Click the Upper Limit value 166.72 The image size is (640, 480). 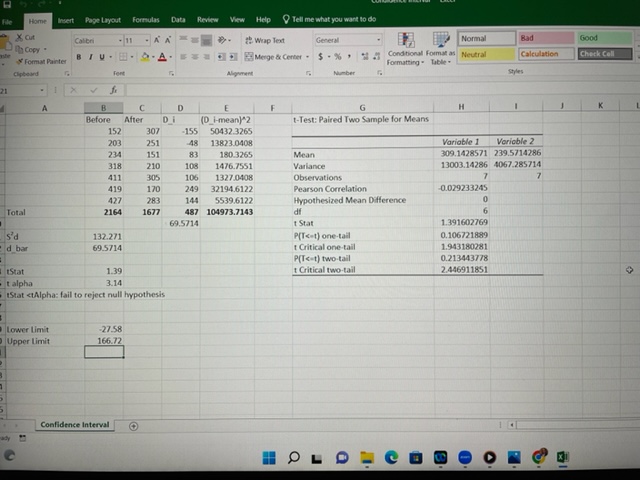pyautogui.click(x=104, y=341)
